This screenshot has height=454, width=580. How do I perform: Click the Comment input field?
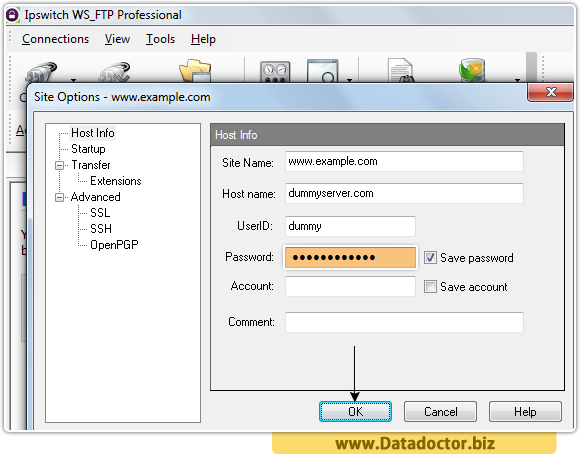pos(404,322)
